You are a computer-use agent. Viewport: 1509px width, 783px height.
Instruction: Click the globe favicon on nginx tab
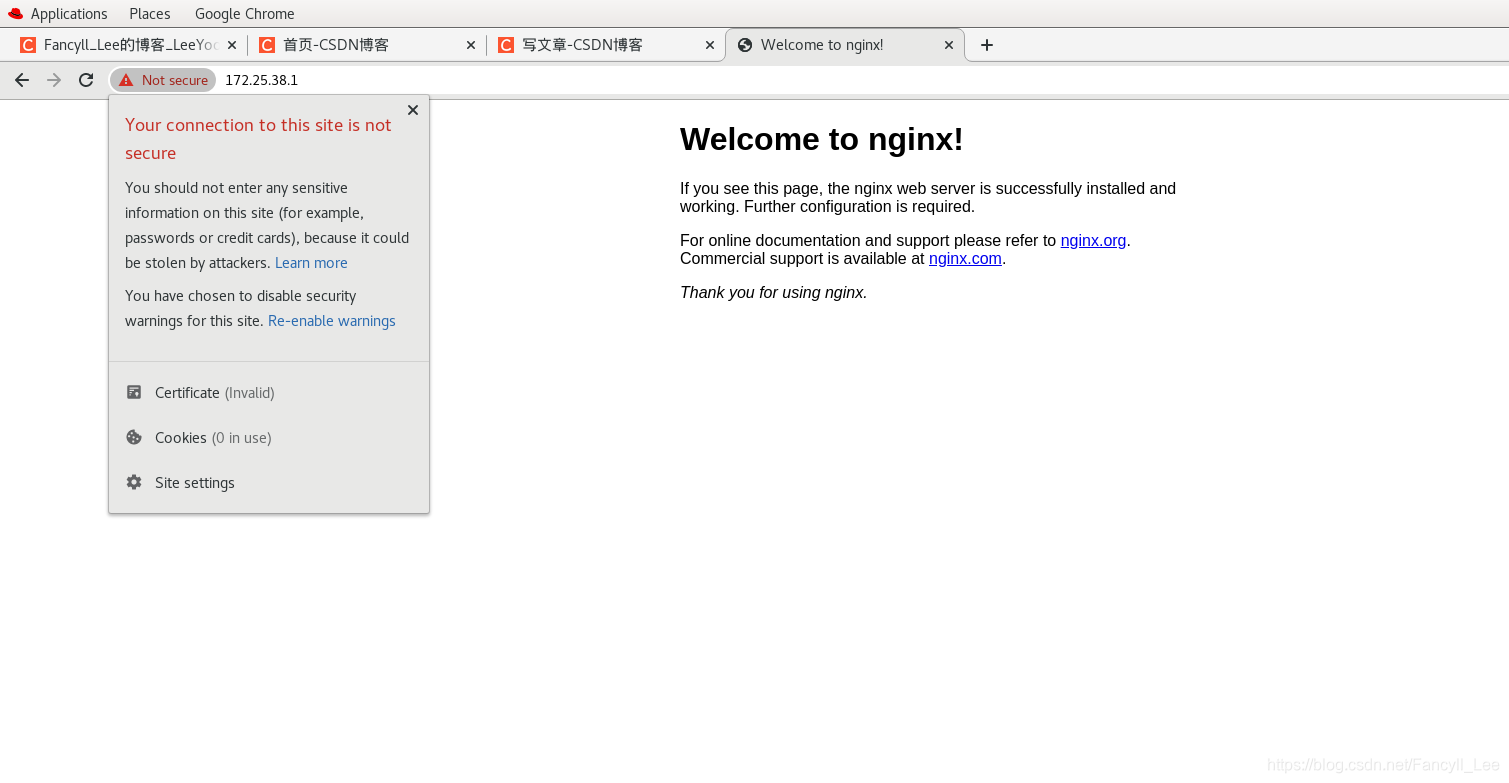coord(745,45)
